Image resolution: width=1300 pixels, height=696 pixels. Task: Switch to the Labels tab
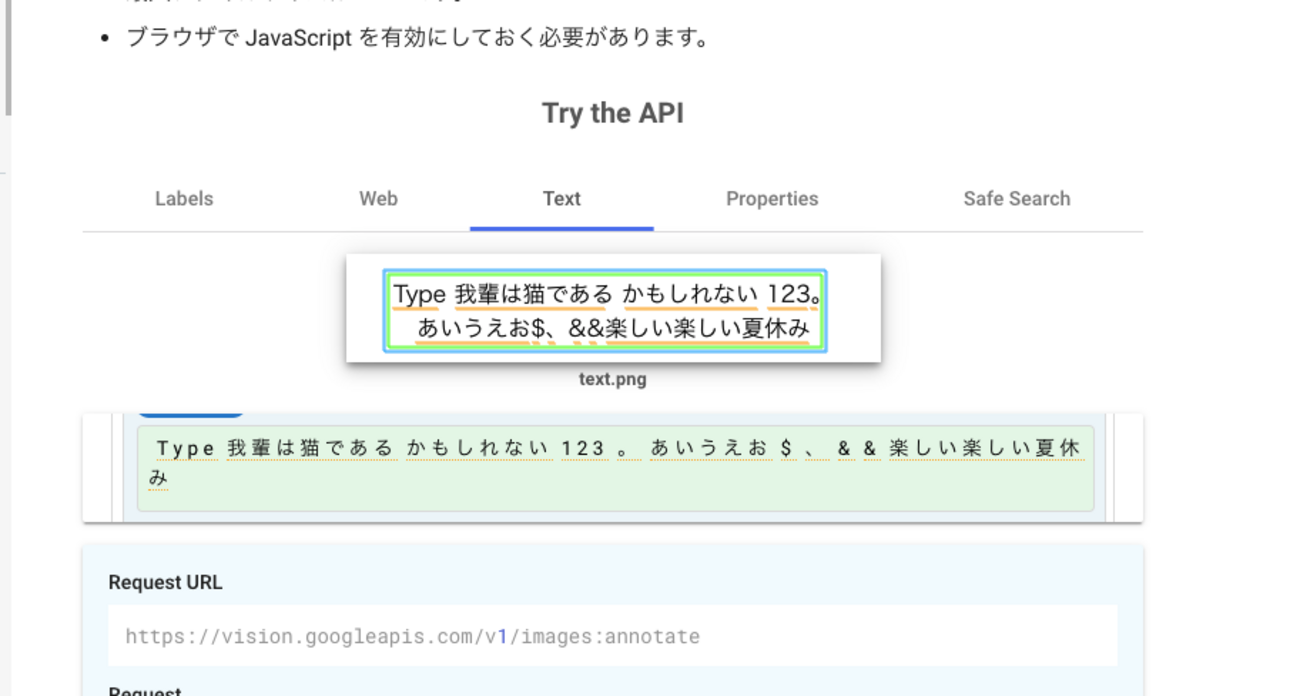pyautogui.click(x=184, y=199)
